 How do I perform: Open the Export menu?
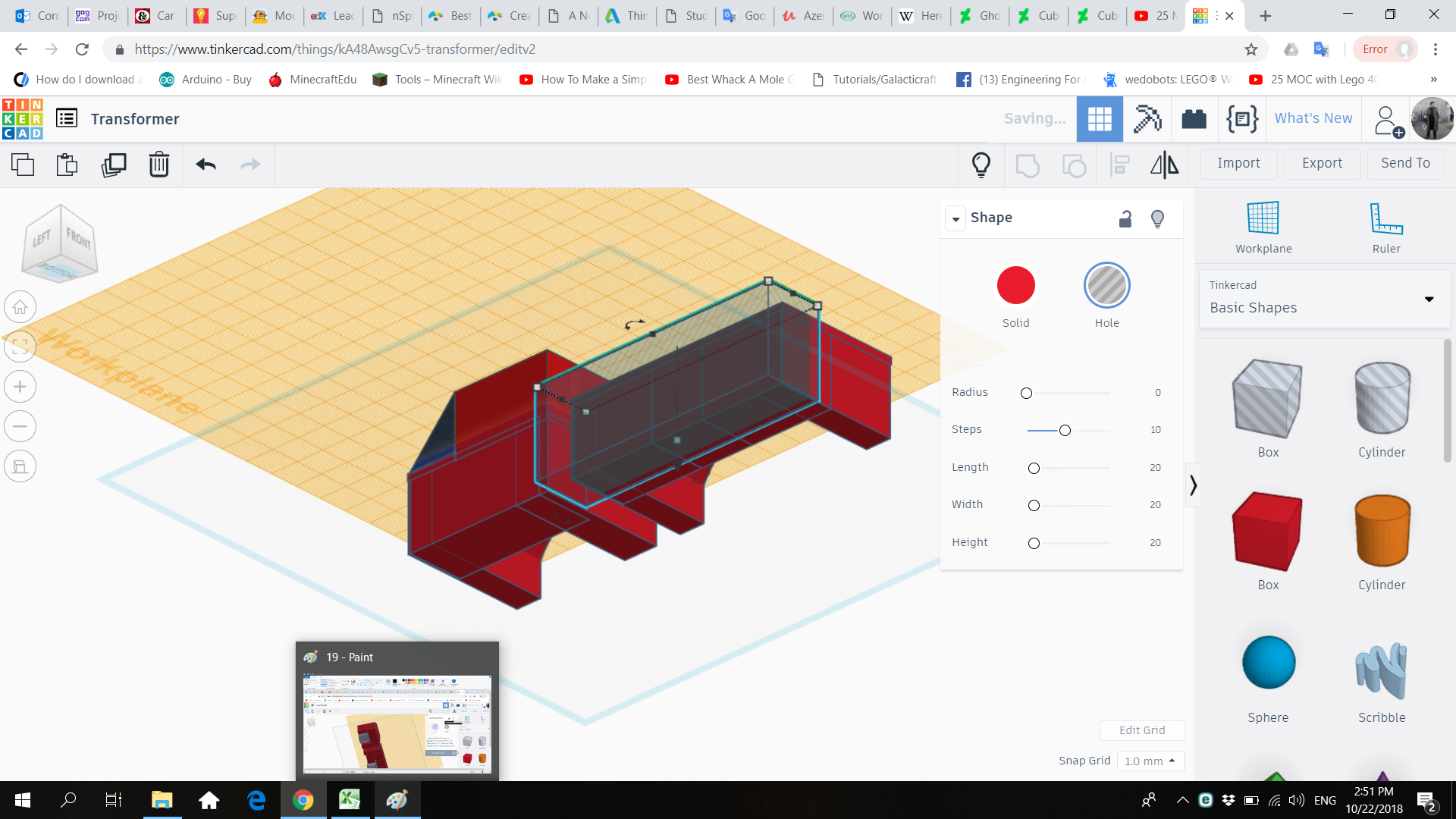(x=1322, y=163)
